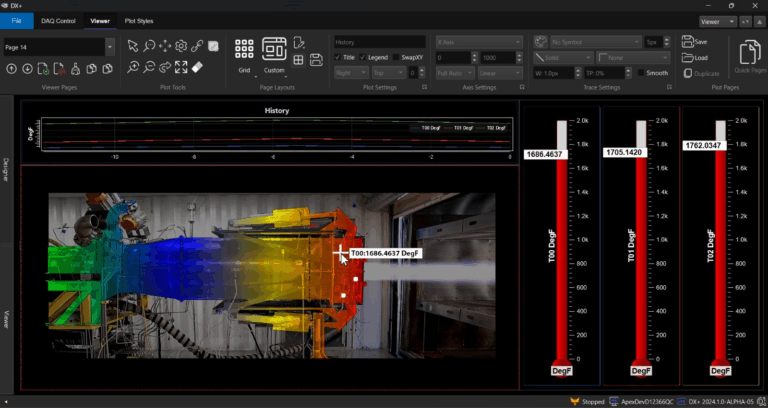Open the Viewer mode dropdown at top right
This screenshot has width=768, height=408.
tap(717, 20)
